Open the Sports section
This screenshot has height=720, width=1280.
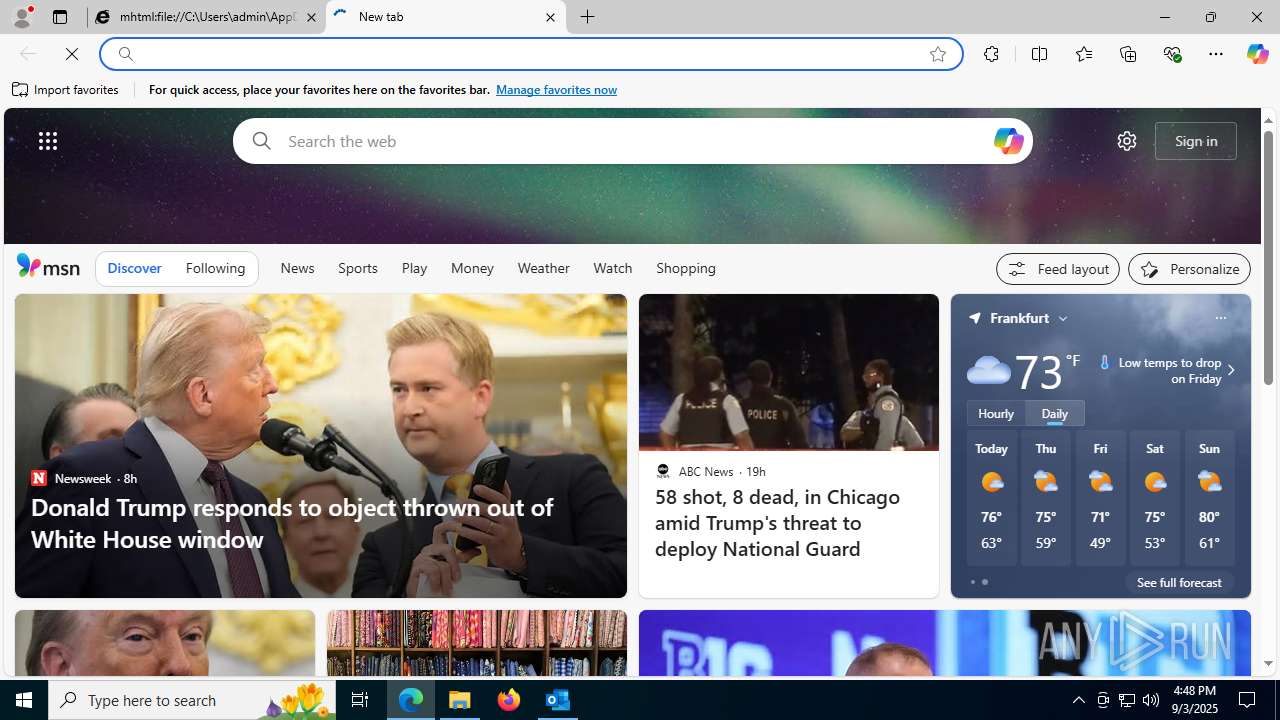point(358,268)
